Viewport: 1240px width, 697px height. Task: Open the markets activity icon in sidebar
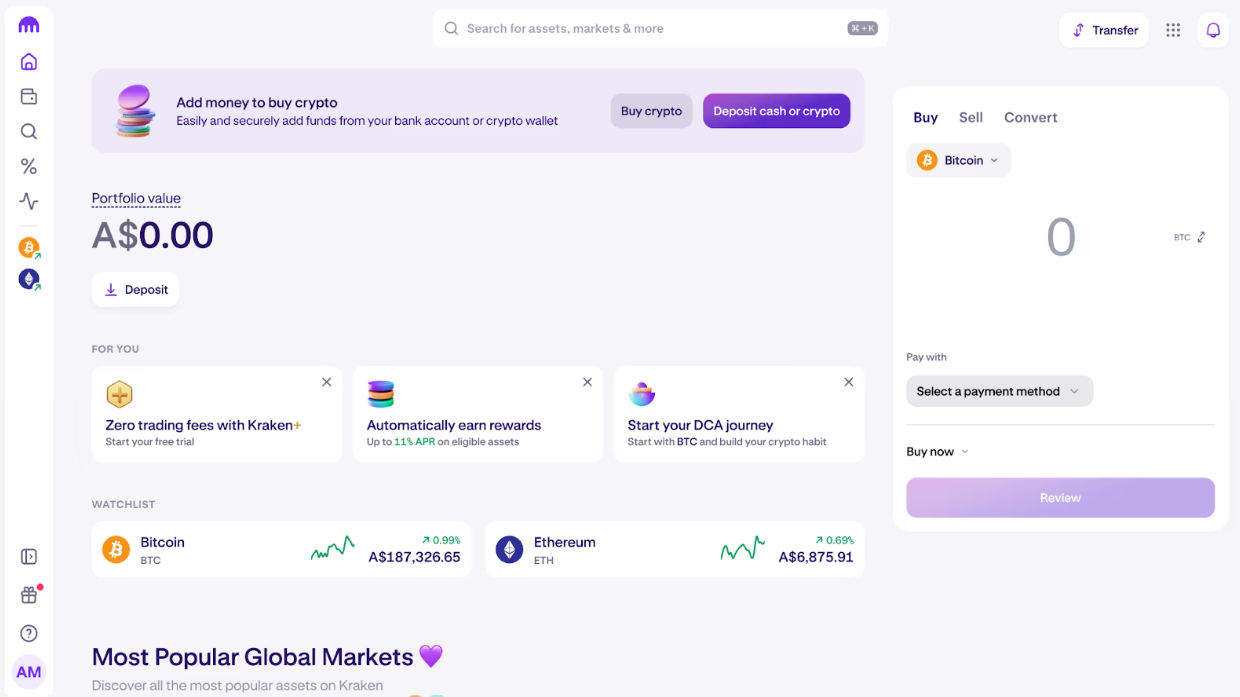tap(28, 201)
